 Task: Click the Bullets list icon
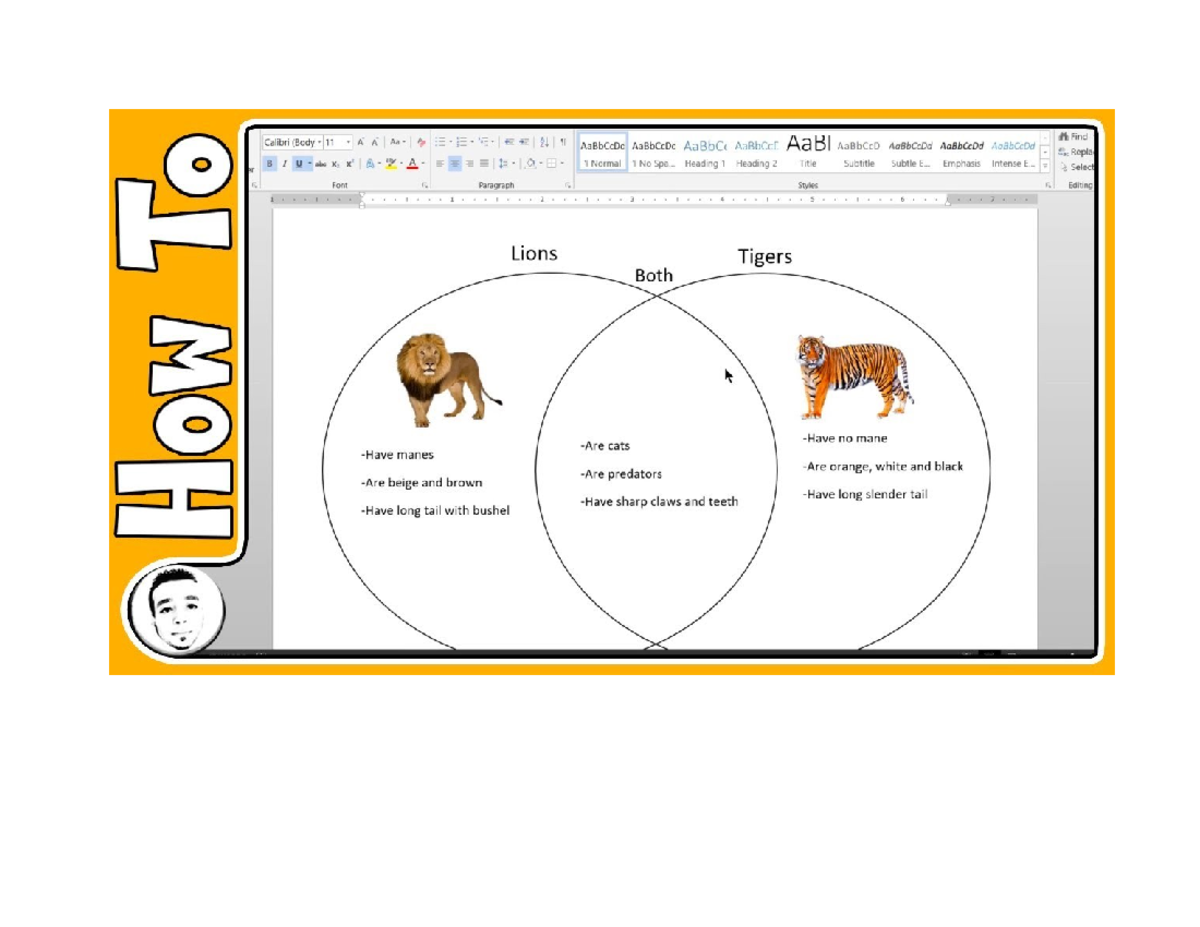pos(440,141)
